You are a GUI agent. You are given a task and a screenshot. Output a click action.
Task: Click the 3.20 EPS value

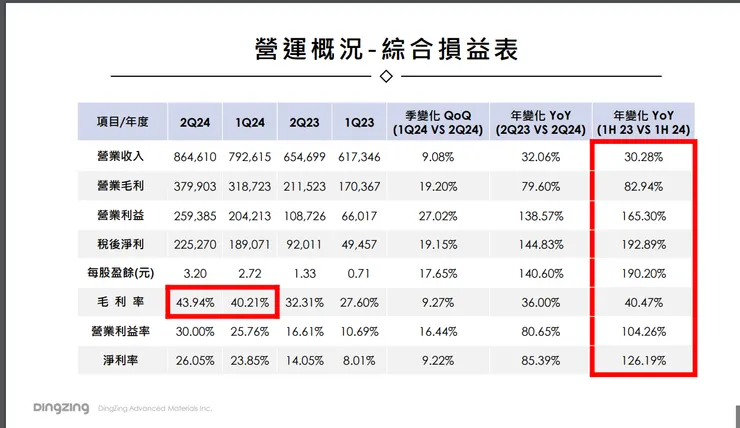195,273
